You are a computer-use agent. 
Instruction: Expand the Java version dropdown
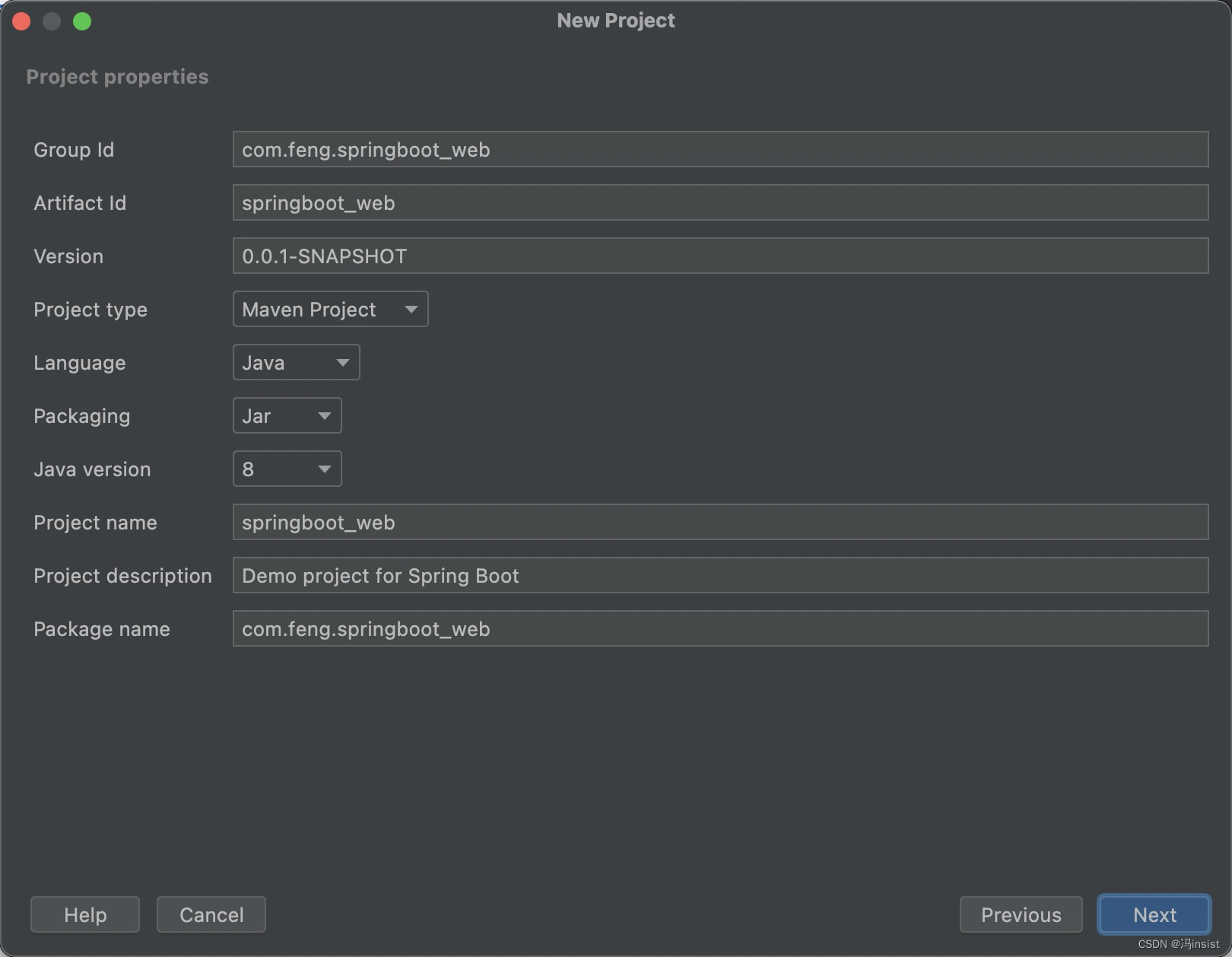click(287, 469)
